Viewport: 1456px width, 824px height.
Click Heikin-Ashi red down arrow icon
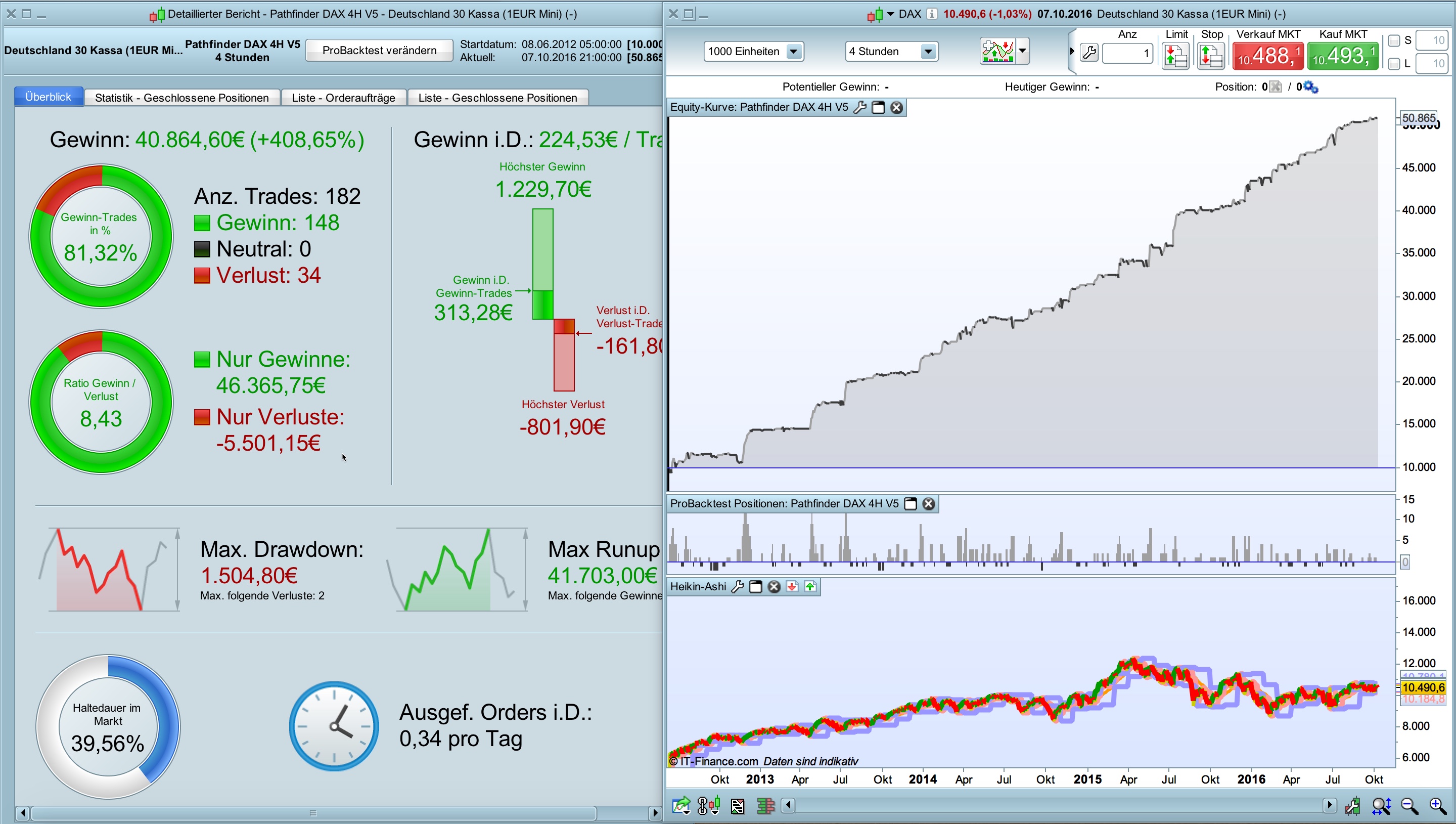(792, 587)
